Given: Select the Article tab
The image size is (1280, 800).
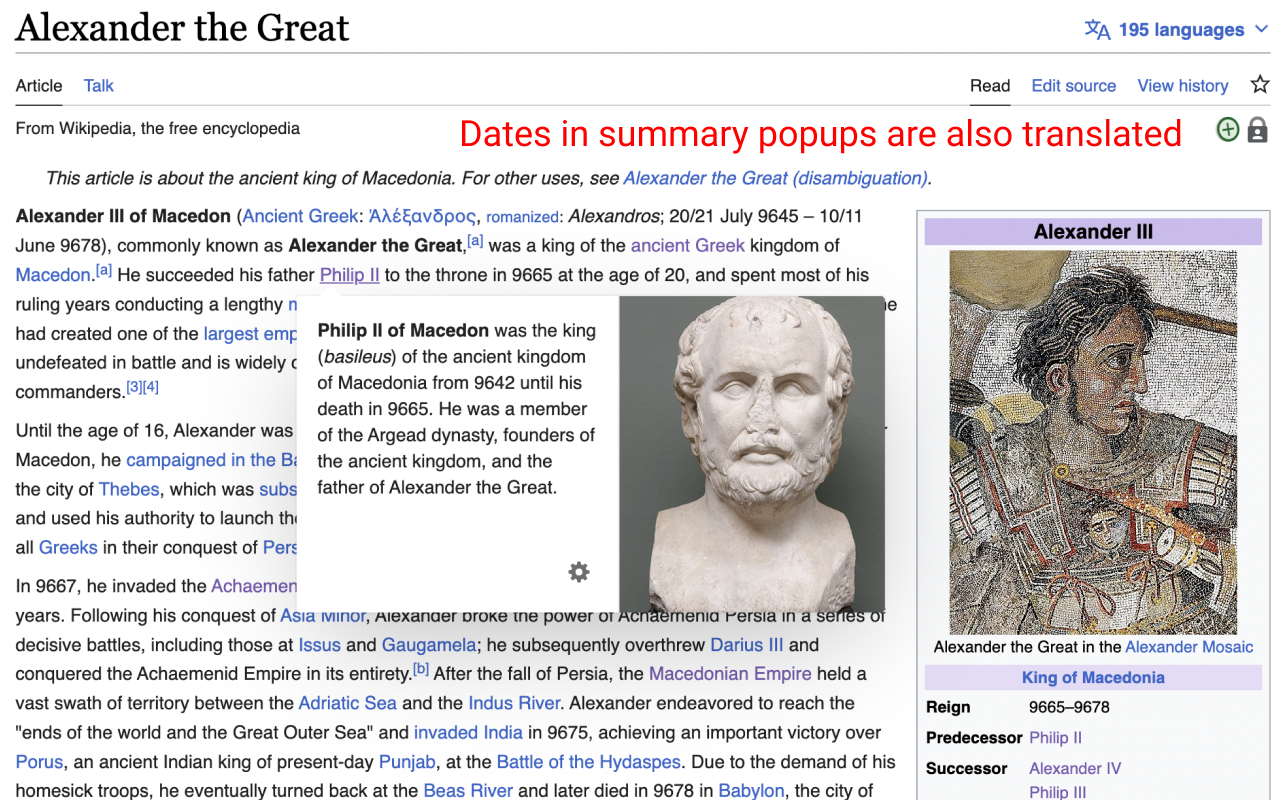Looking at the screenshot, I should 38,86.
